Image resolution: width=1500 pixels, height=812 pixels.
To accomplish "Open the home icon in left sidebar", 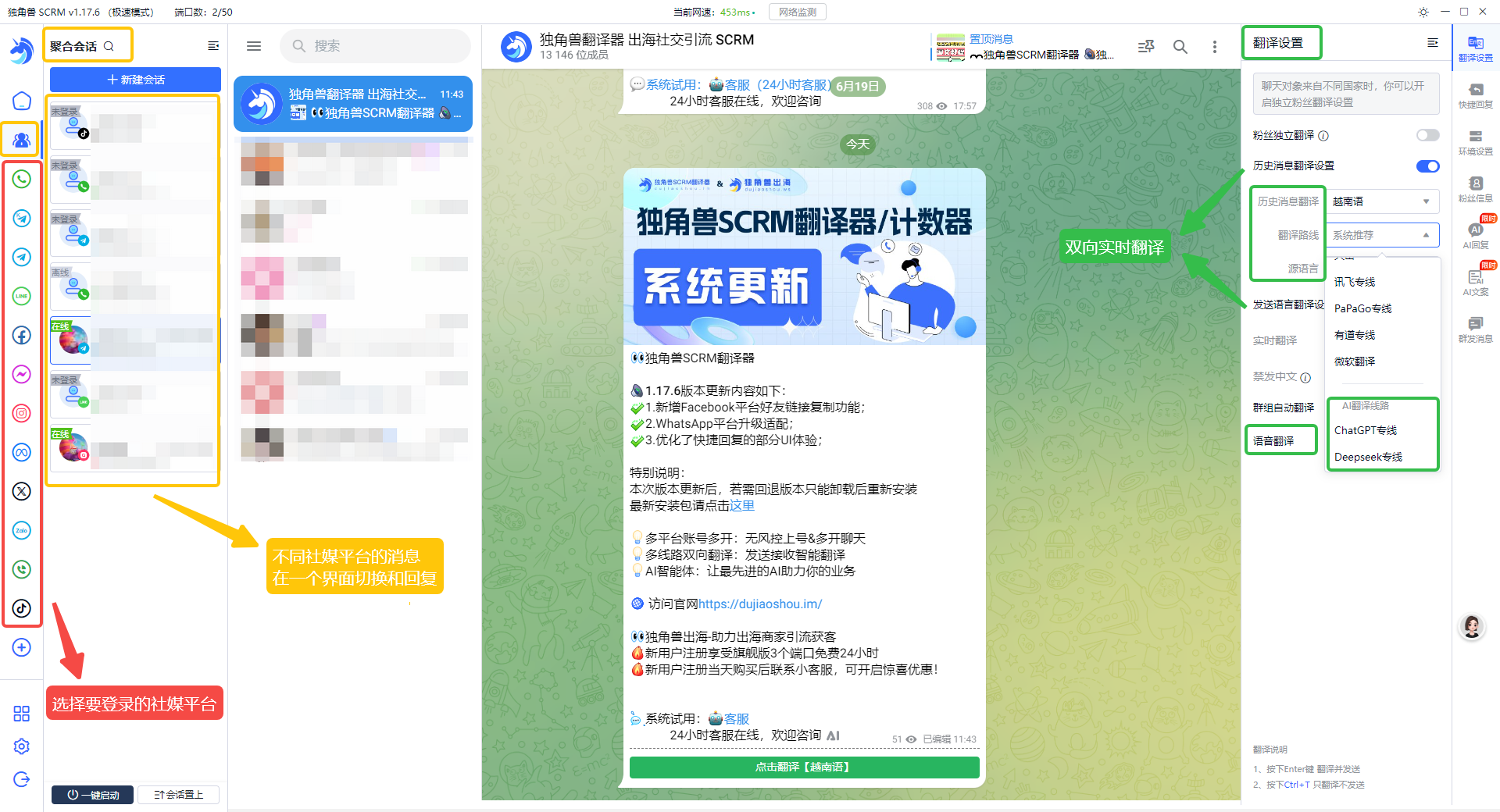I will [x=22, y=101].
